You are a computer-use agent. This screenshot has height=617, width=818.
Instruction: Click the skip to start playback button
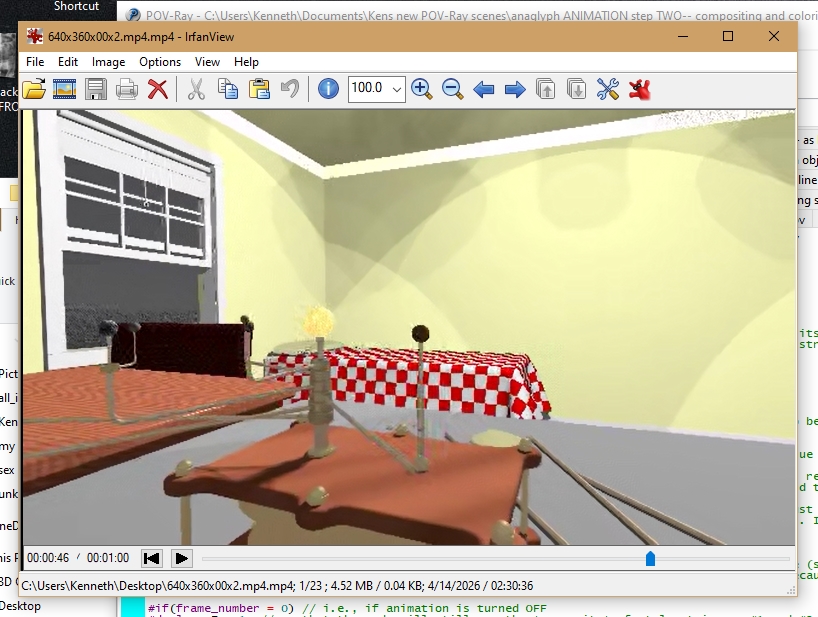click(151, 558)
